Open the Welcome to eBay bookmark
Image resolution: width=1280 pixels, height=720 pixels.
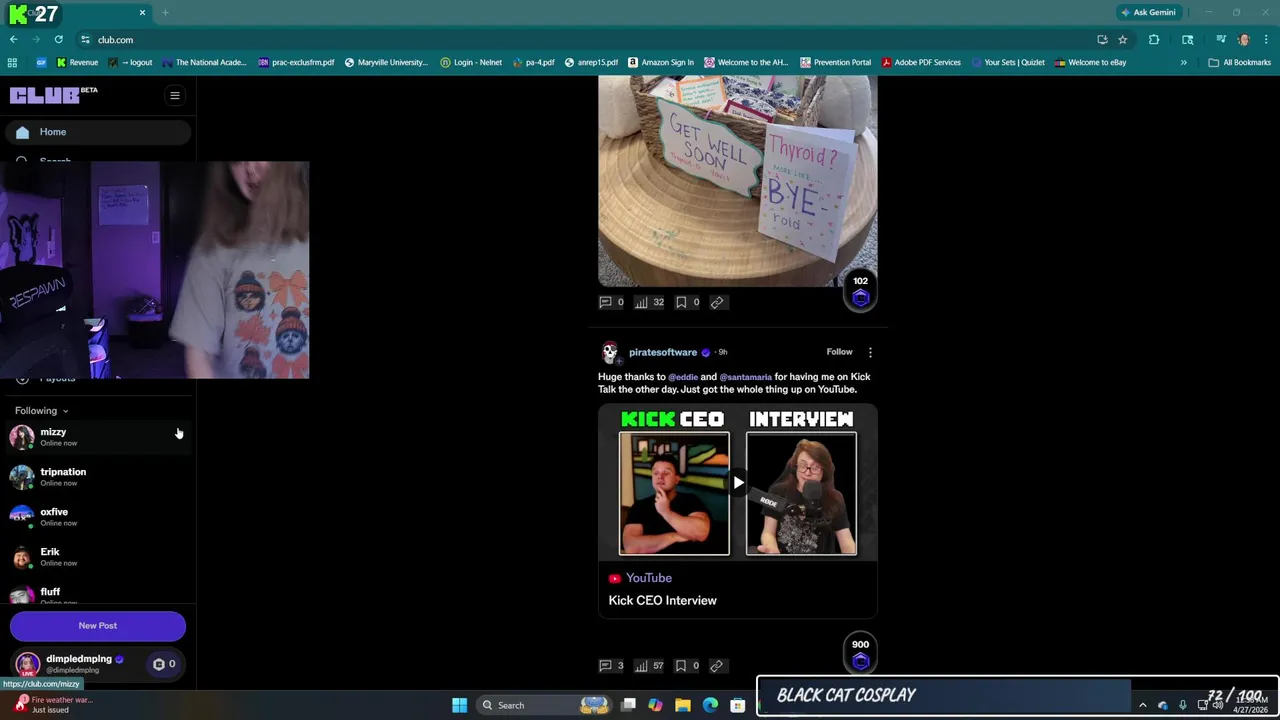[1090, 62]
